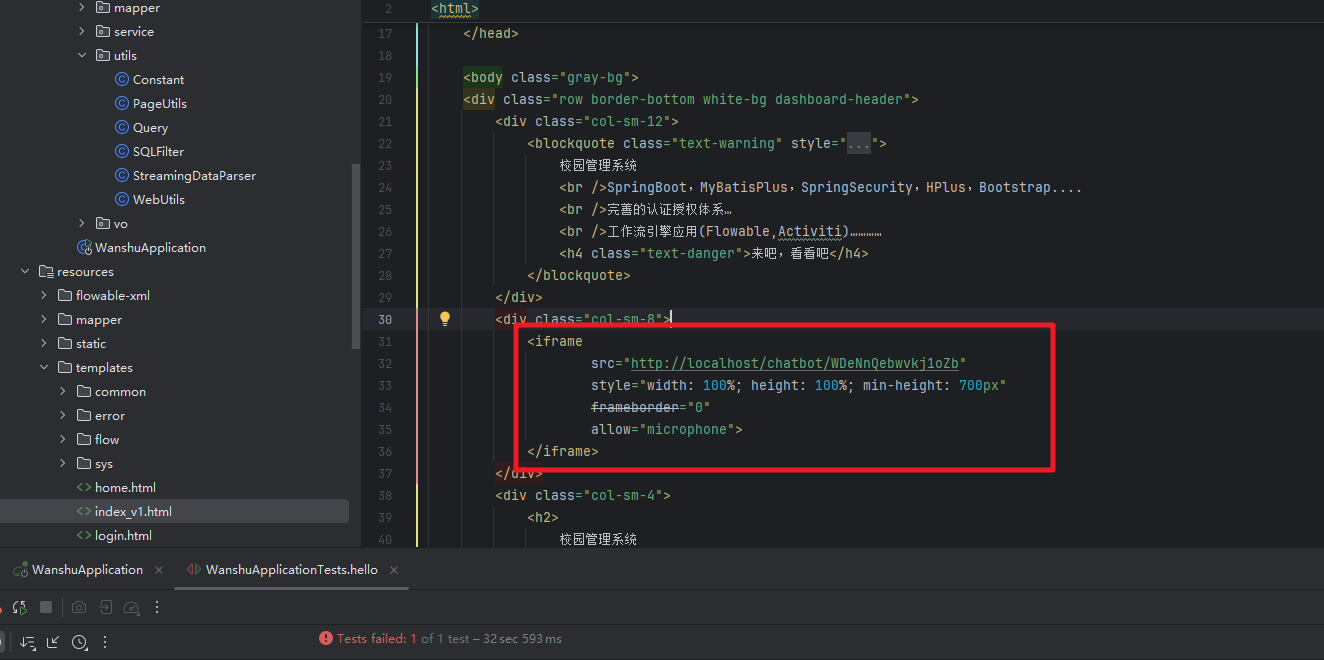Expand the vo package
This screenshot has height=660, width=1324.
coord(83,224)
